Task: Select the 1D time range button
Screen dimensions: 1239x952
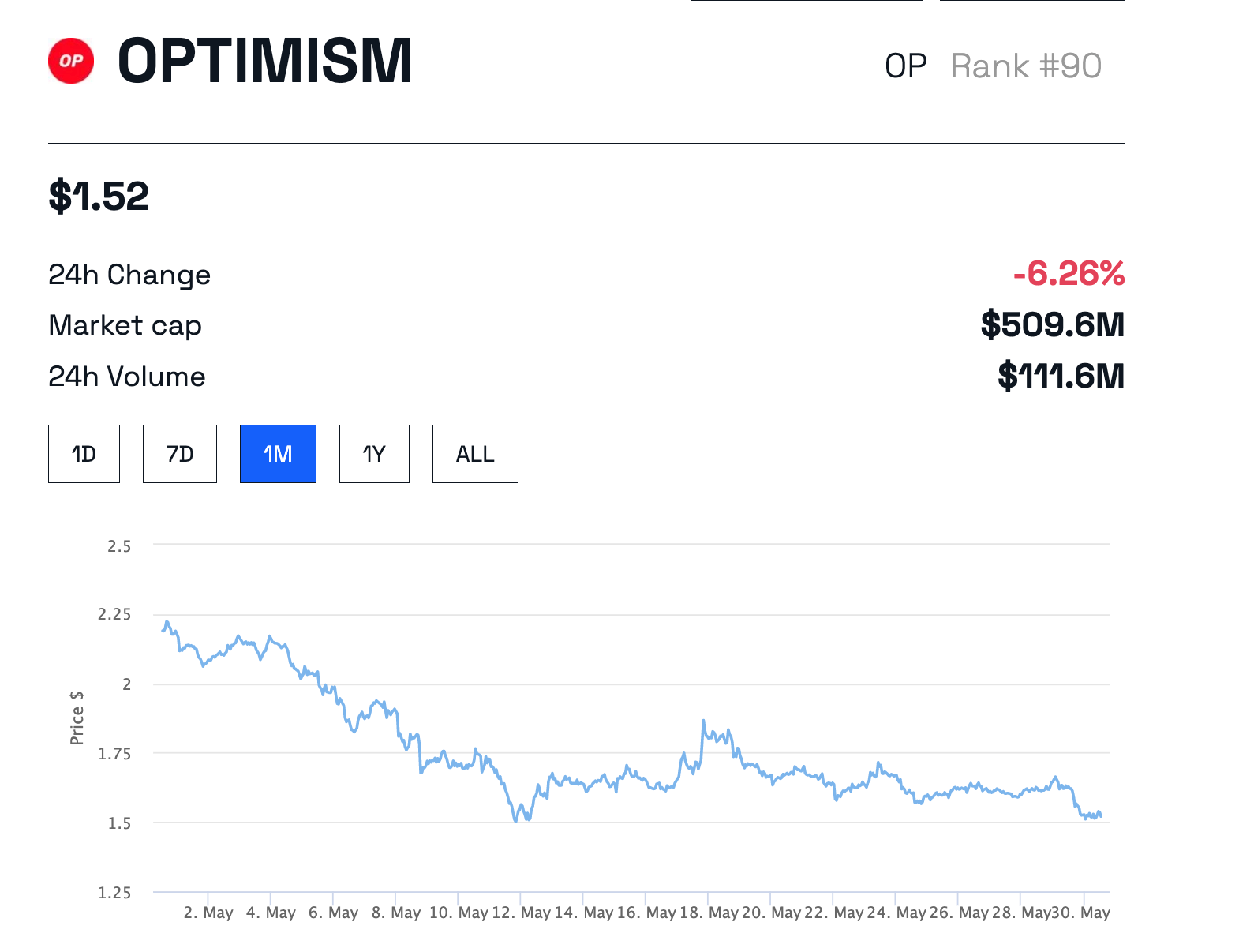Action: click(84, 454)
